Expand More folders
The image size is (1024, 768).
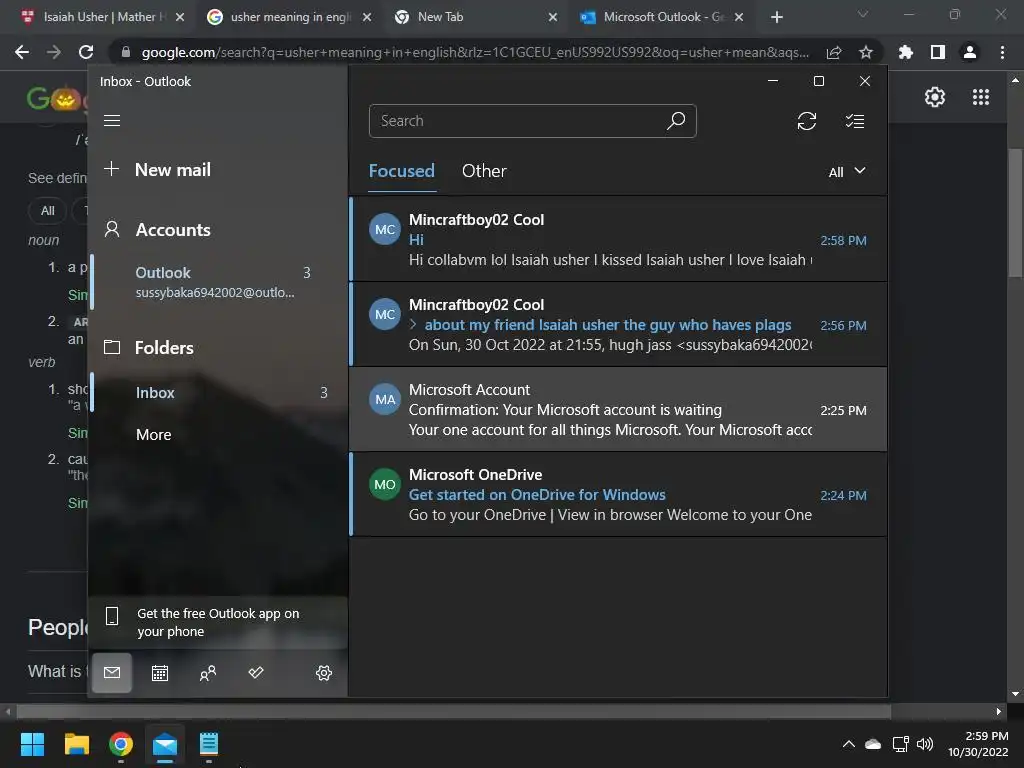153,435
